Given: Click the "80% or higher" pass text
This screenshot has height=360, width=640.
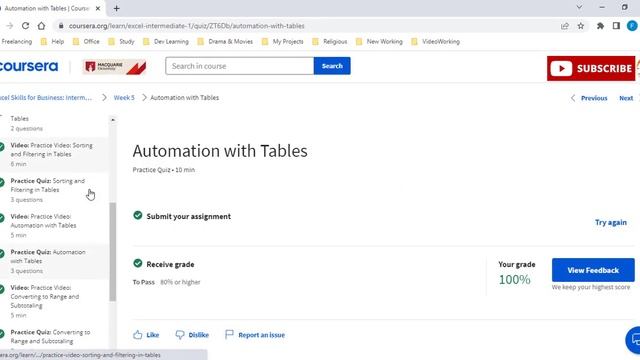Looking at the screenshot, I should (x=180, y=282).
